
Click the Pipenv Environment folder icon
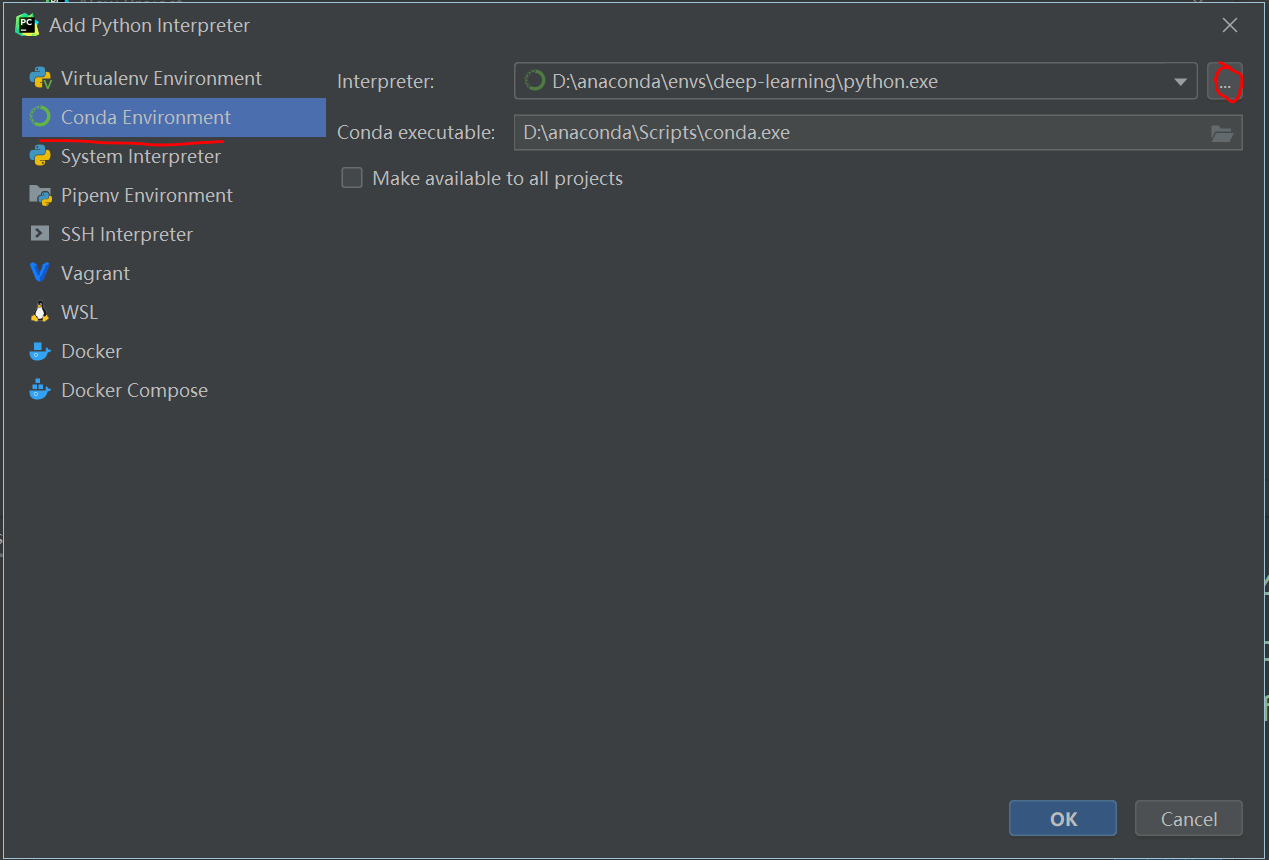point(40,195)
